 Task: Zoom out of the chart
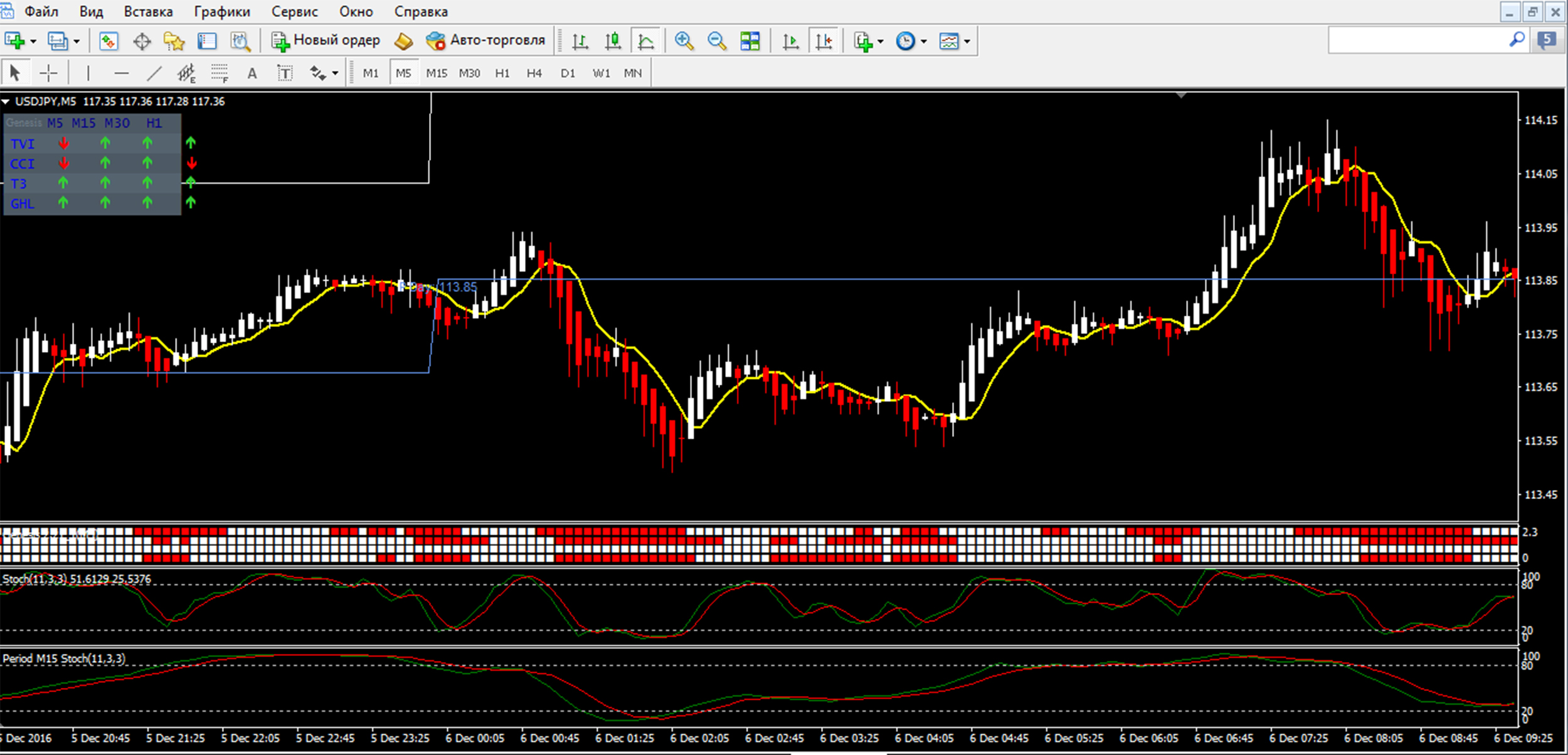click(x=716, y=41)
